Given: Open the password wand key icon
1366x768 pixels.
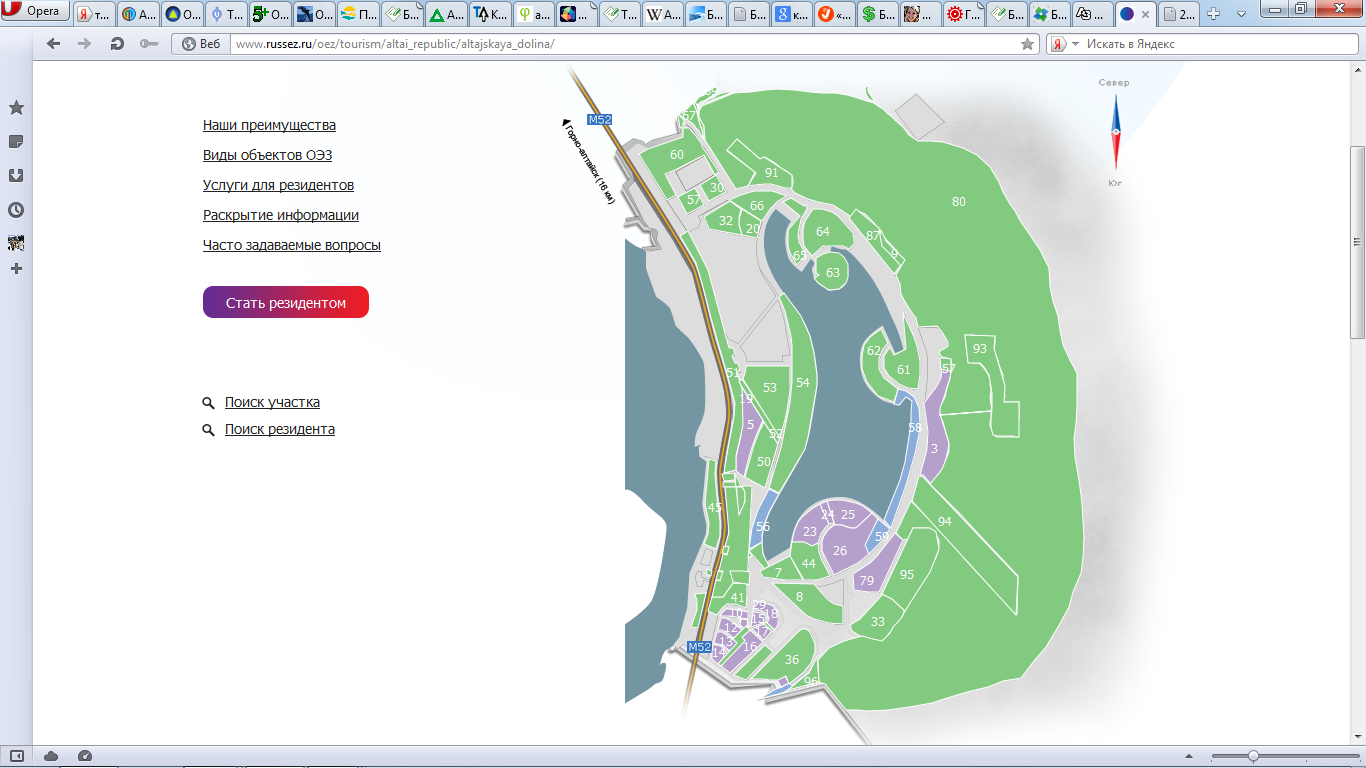Looking at the screenshot, I should pyautogui.click(x=149, y=44).
